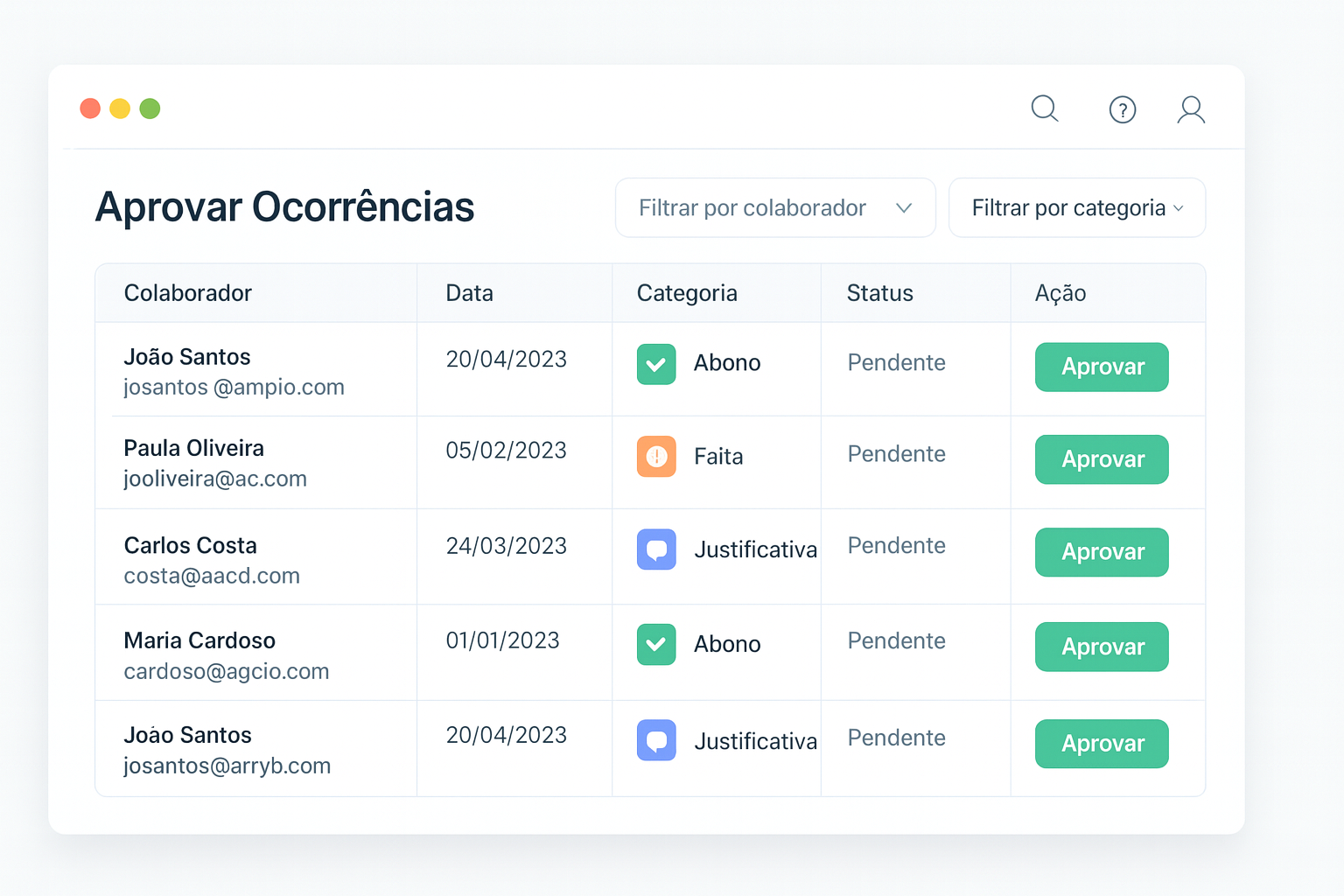
Task: Click the email josantos@arryb.com
Action: [x=227, y=766]
